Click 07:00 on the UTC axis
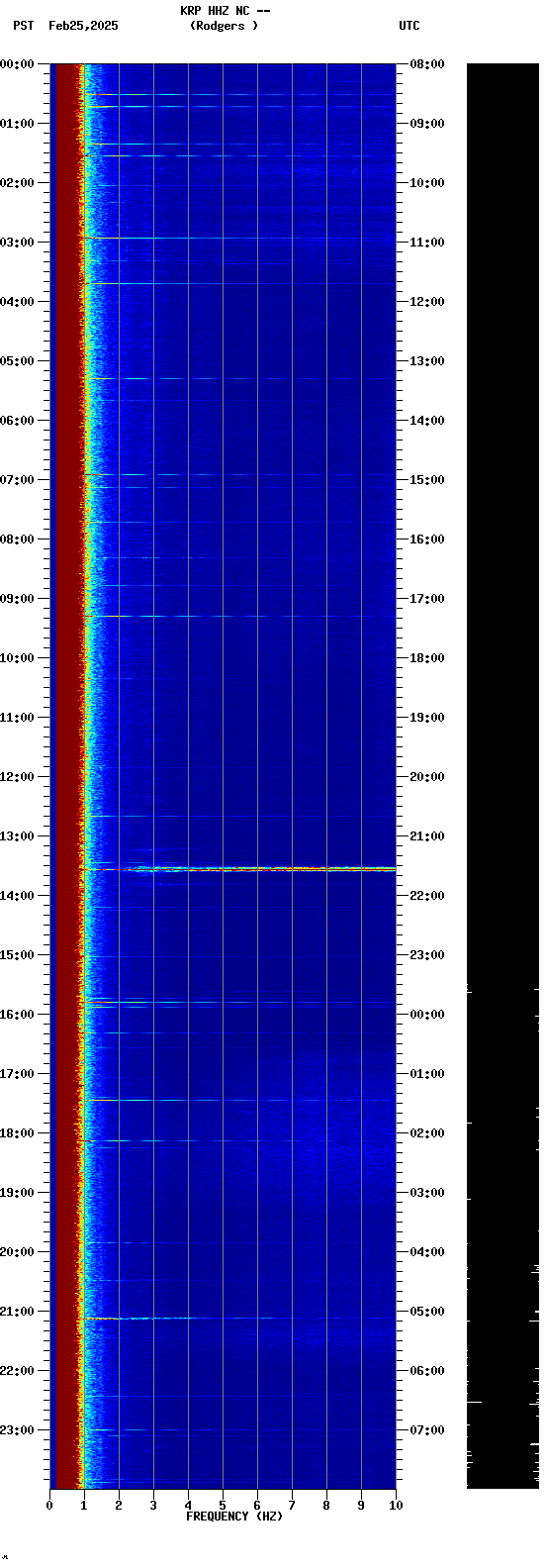Screen dimensions: 546x1568 tap(427, 1430)
